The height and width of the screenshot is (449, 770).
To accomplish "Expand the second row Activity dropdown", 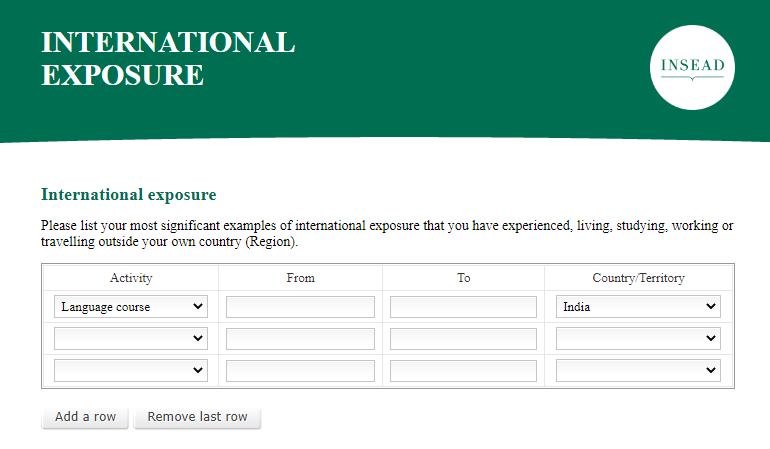I will pos(131,339).
